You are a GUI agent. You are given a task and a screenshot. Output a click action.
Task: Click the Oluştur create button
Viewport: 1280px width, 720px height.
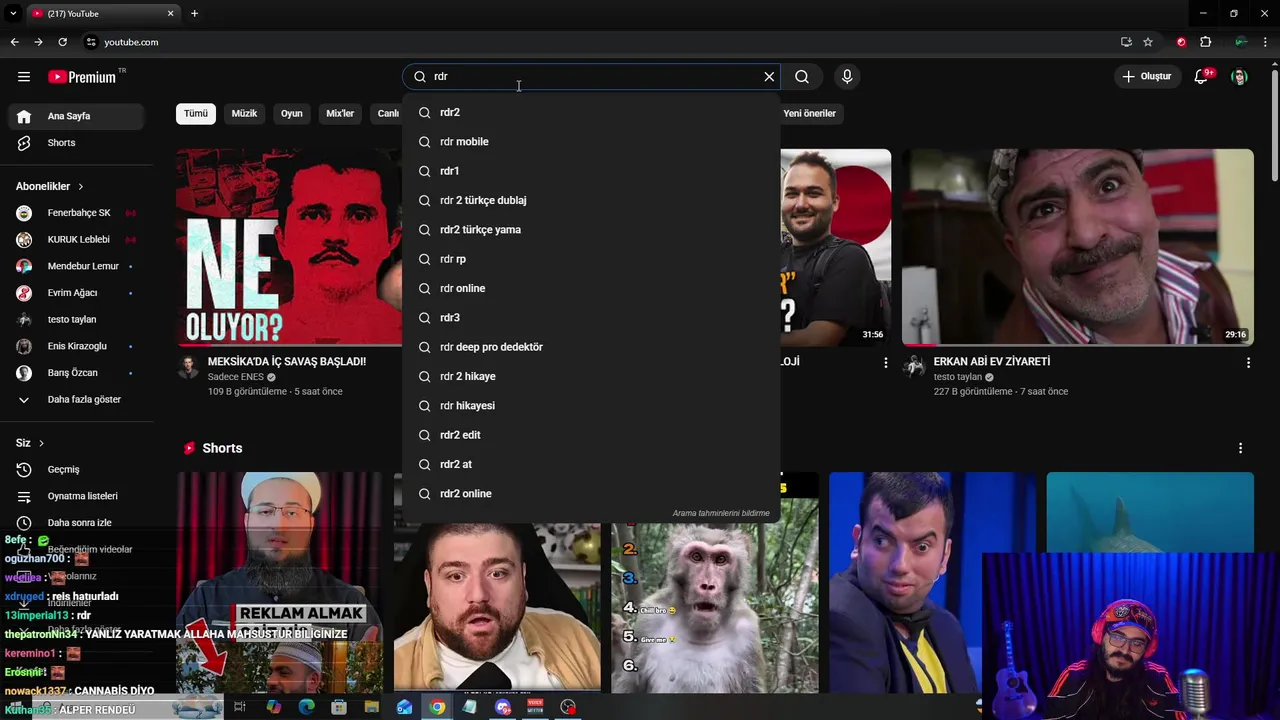1146,77
